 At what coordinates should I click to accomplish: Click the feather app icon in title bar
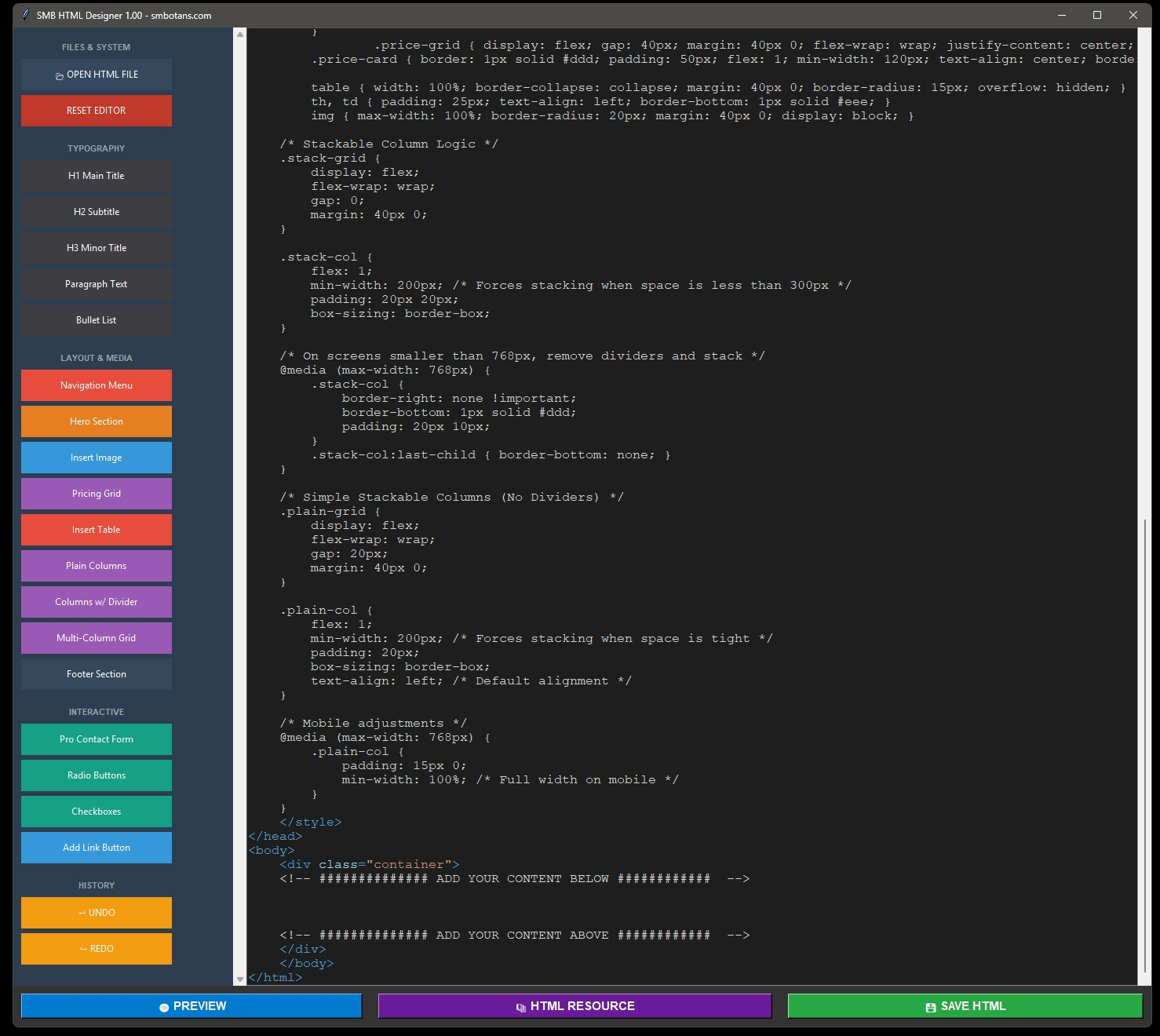(26, 15)
